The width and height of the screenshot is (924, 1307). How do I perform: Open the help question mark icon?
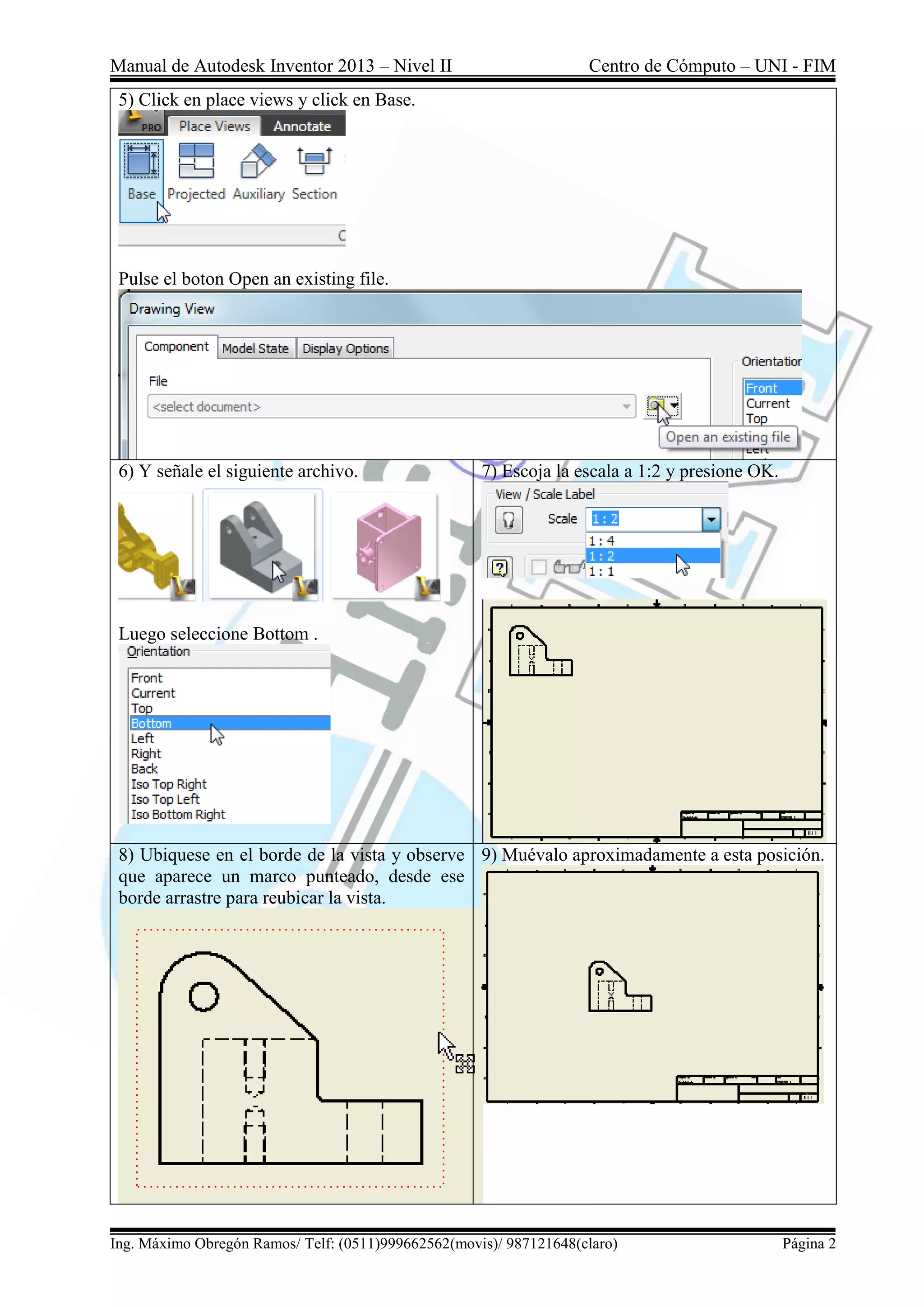[x=499, y=568]
